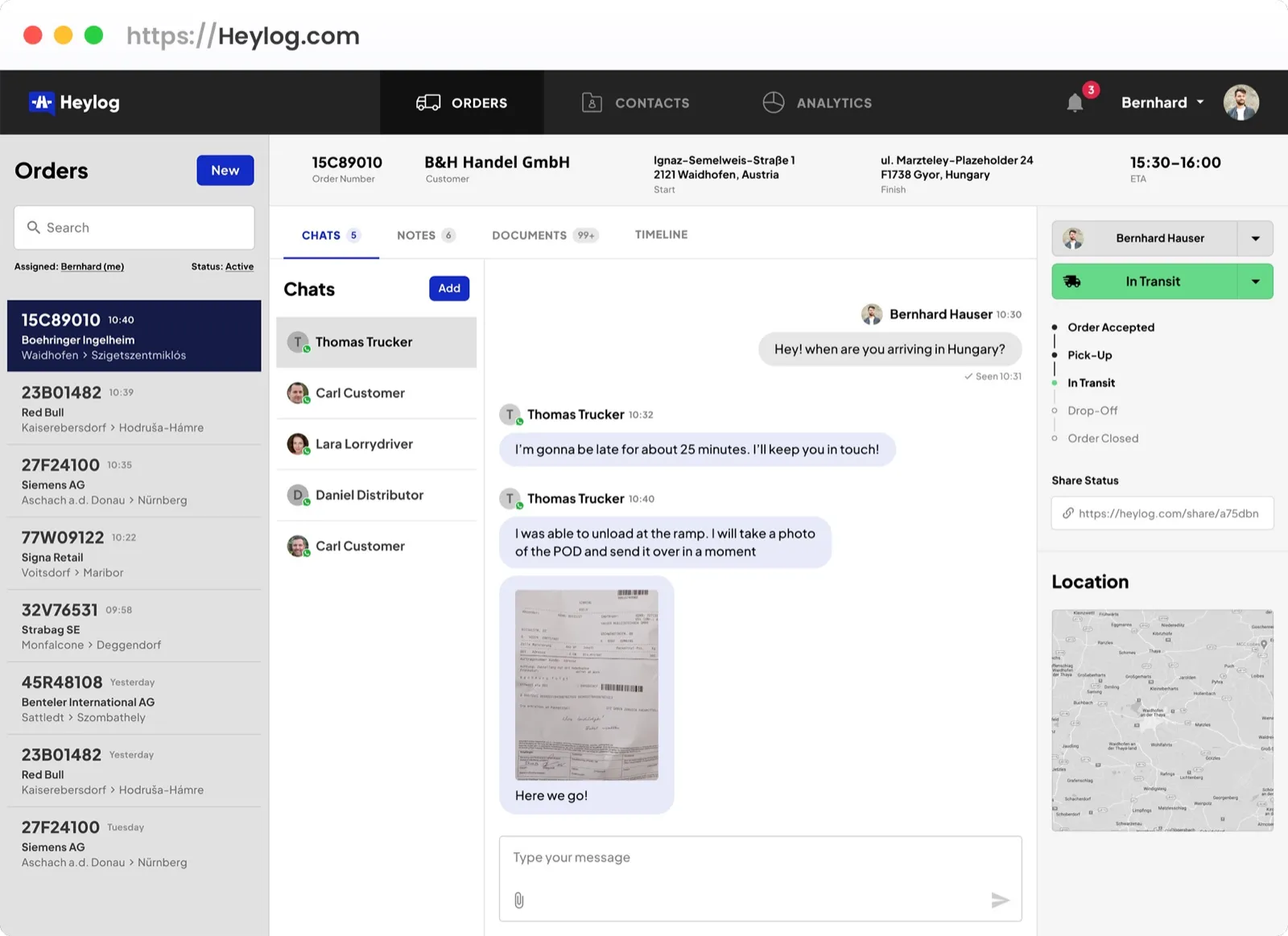Switch to the Documents tab
Image resolution: width=1288 pixels, height=936 pixels.
[x=545, y=235]
